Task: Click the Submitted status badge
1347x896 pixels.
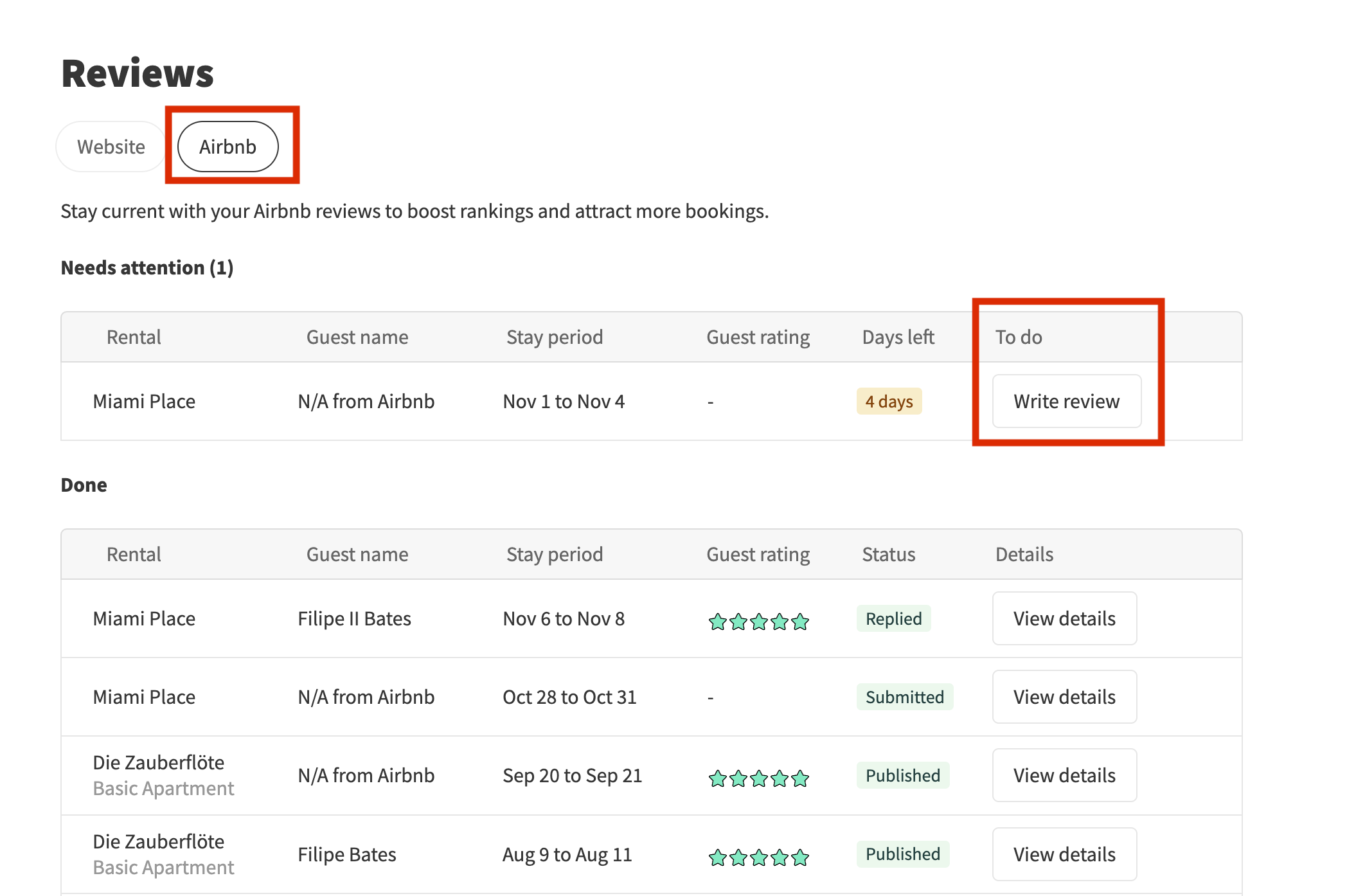Action: pyautogui.click(x=904, y=697)
